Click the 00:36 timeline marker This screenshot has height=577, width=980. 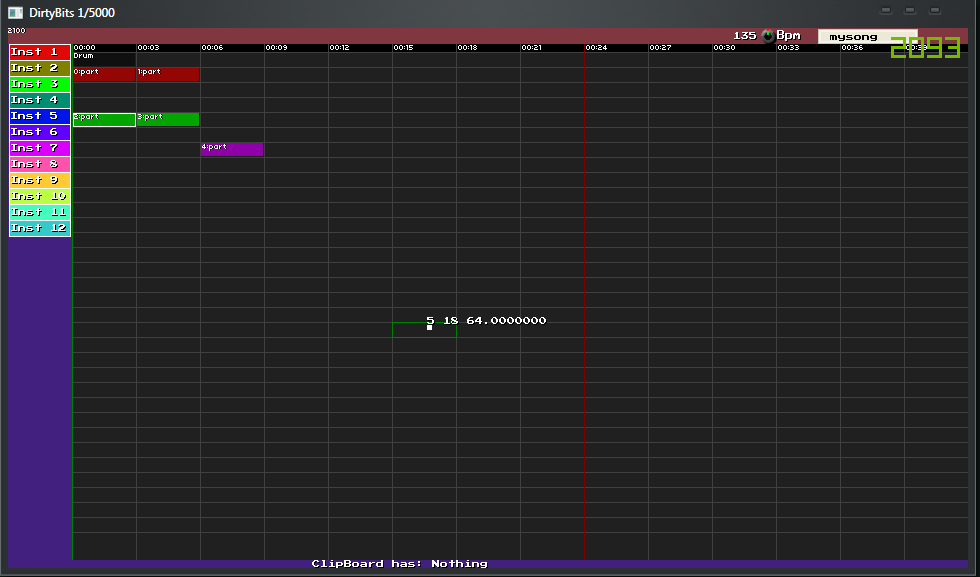852,48
